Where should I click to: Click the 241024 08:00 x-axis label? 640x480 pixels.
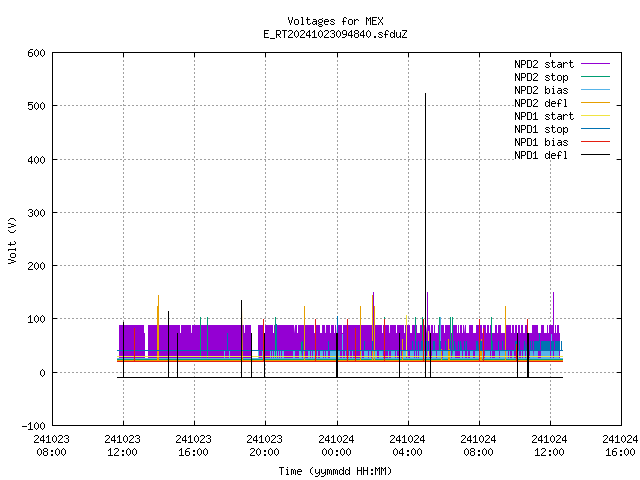(x=478, y=446)
